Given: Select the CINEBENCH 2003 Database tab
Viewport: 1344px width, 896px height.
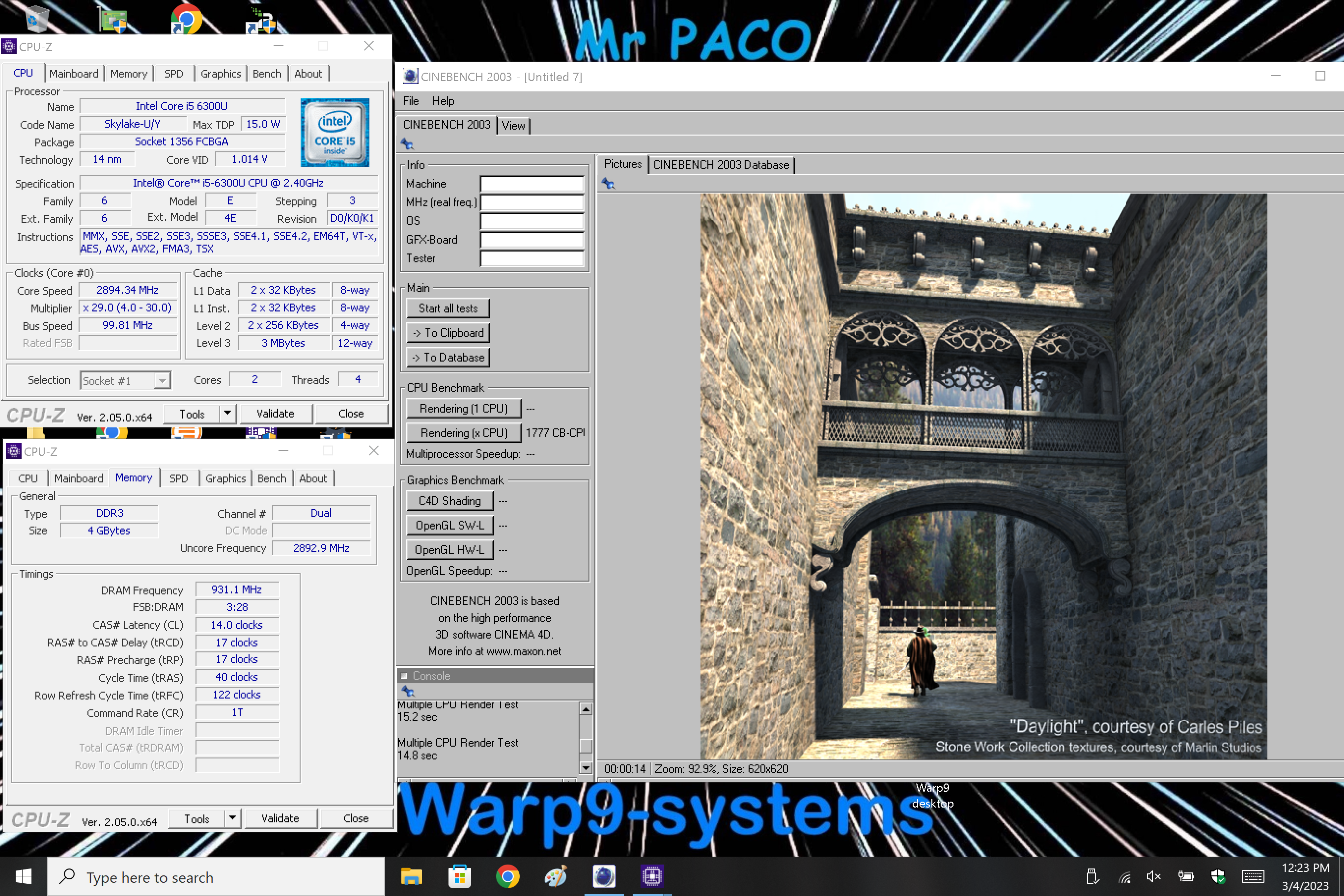Looking at the screenshot, I should (721, 165).
